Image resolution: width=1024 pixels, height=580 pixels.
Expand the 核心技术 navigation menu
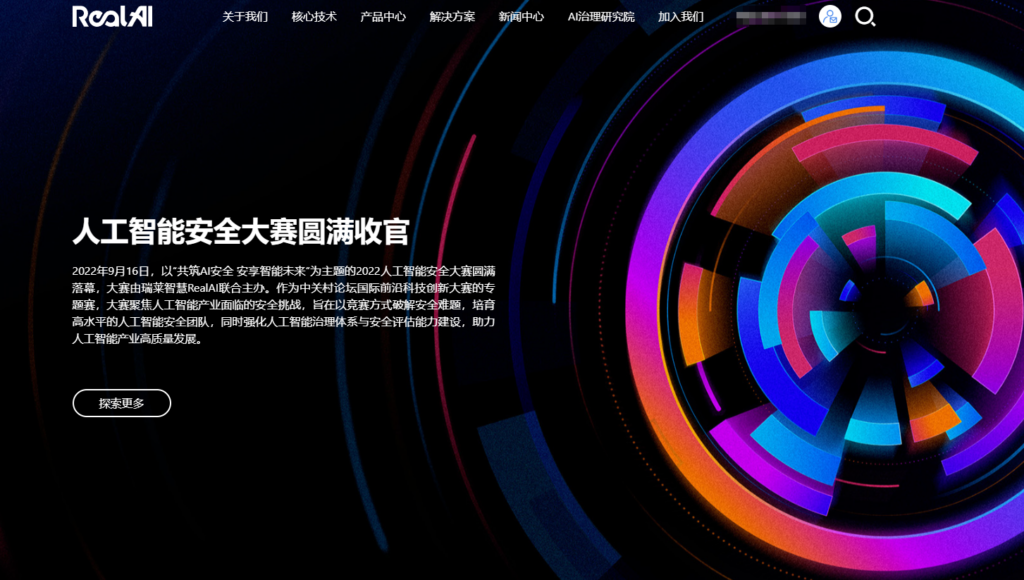coord(314,17)
